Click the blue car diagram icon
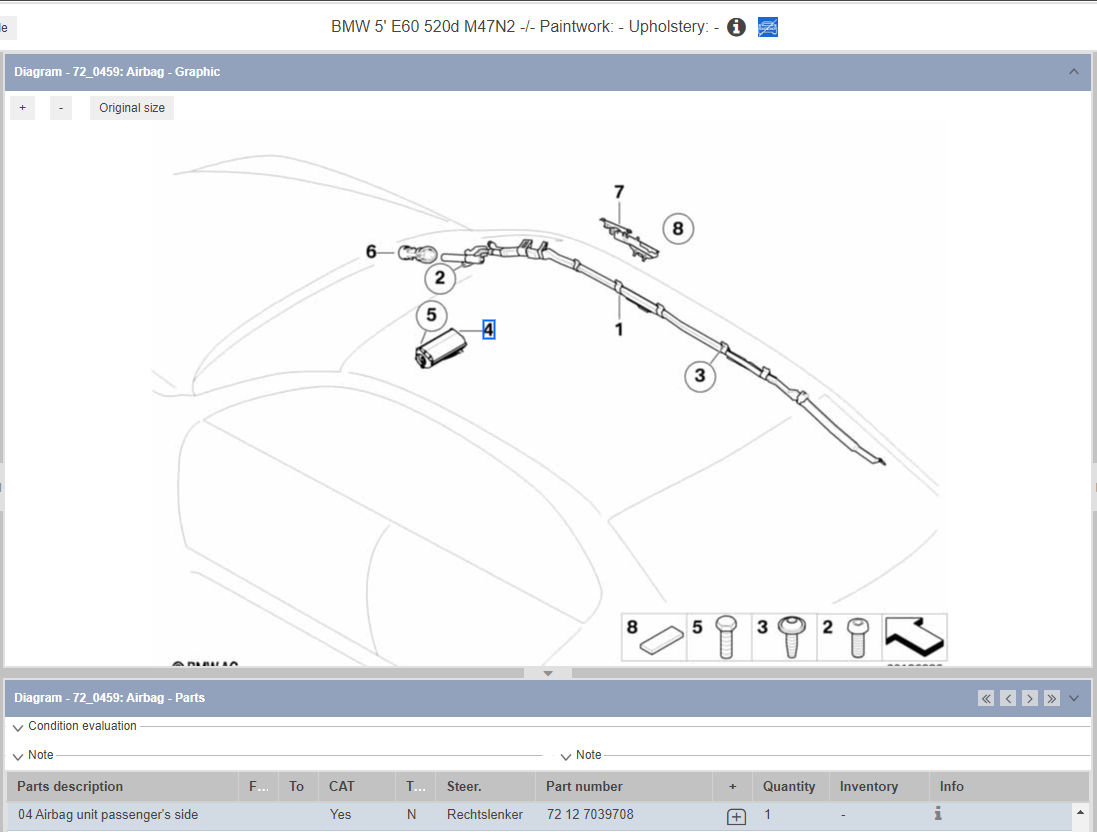 point(767,27)
